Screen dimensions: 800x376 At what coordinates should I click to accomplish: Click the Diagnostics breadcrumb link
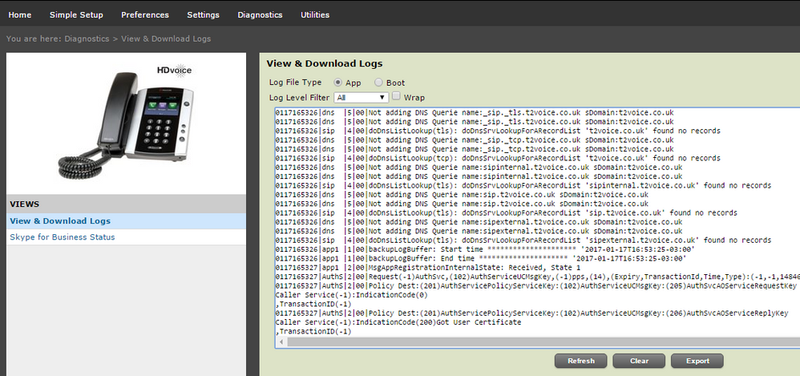coord(87,39)
